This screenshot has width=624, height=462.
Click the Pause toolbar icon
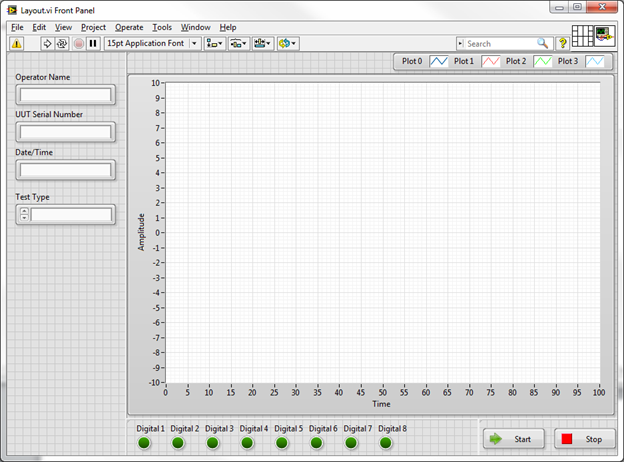click(93, 44)
